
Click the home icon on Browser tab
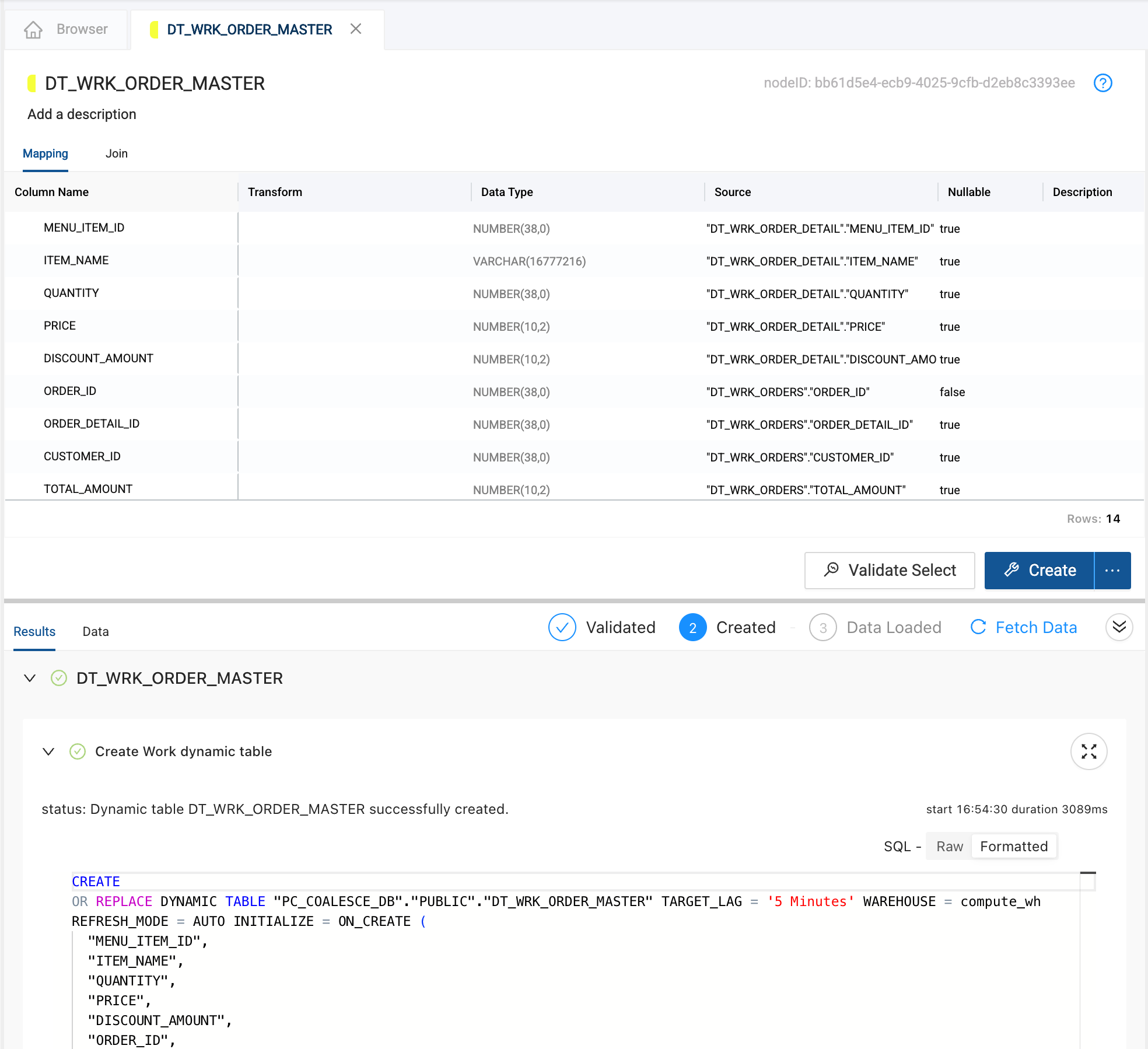click(33, 29)
